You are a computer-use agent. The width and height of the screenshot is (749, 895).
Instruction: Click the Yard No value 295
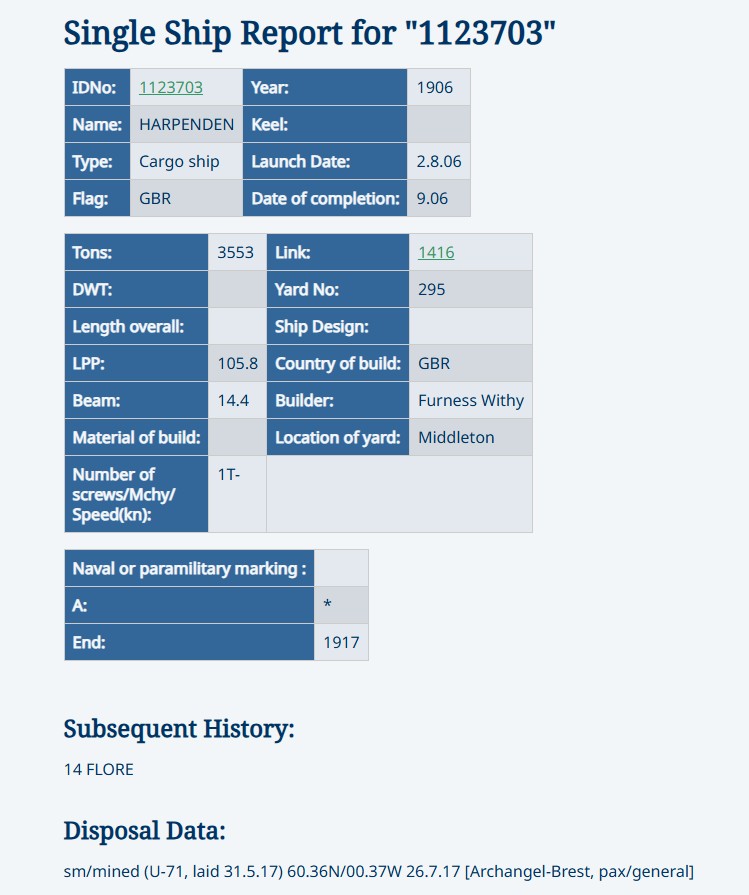pos(432,290)
